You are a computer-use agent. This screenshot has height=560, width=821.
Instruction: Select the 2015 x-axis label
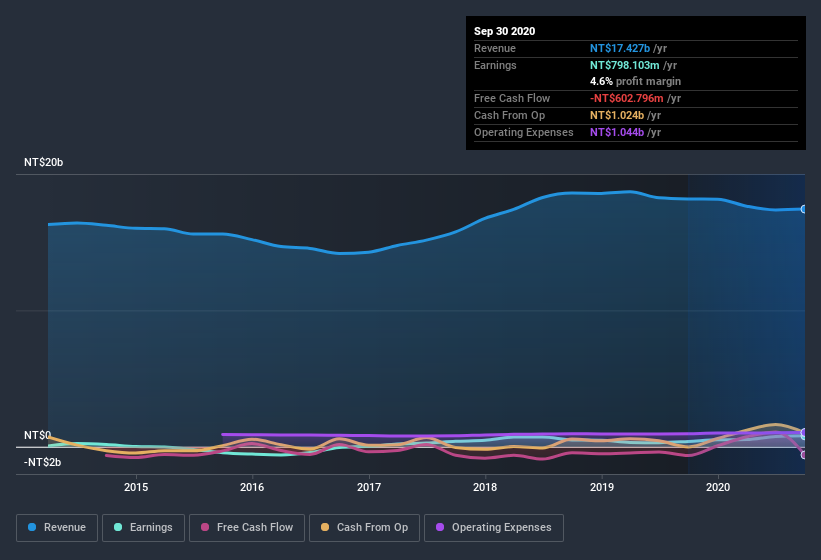[x=136, y=487]
